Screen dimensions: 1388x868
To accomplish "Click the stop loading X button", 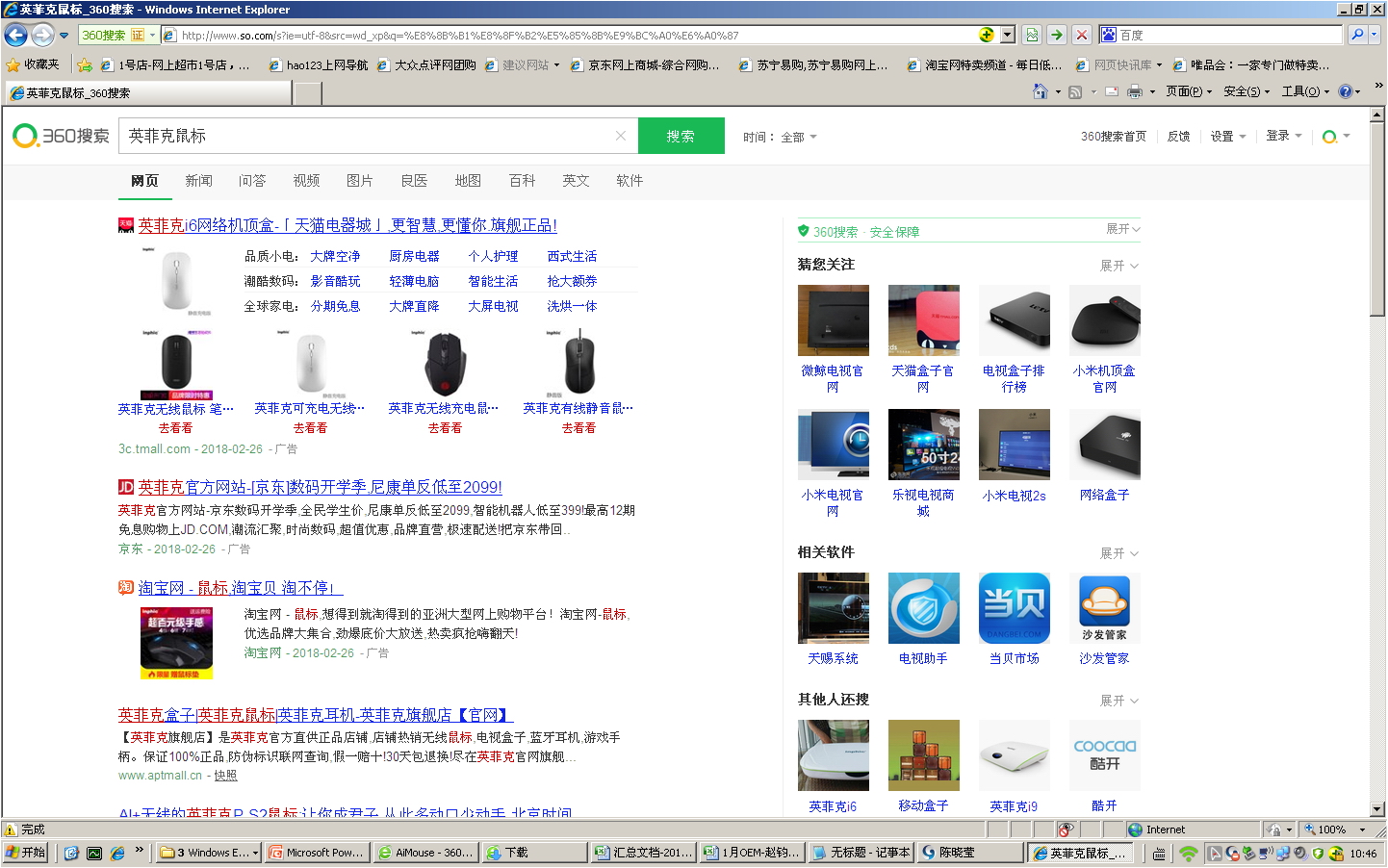I will 1081,36.
